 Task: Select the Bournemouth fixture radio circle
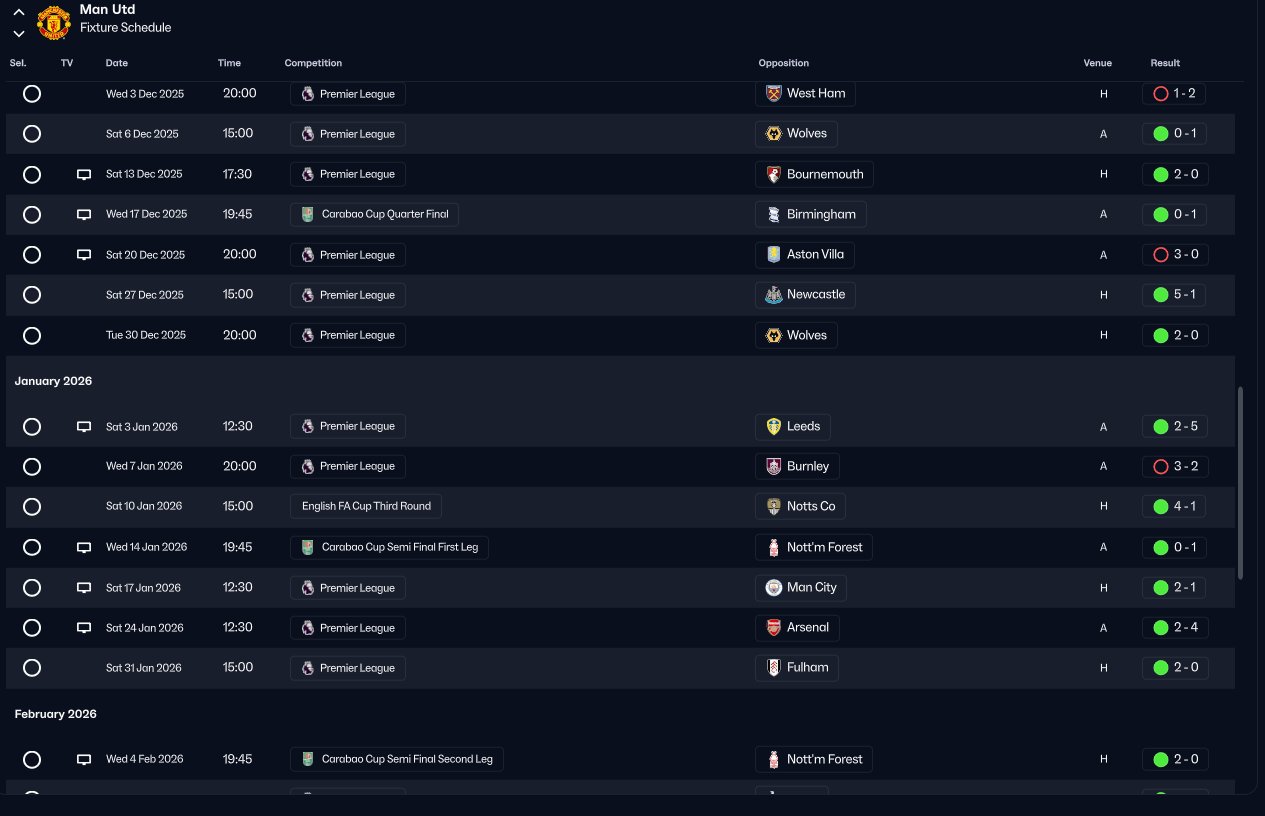(x=32, y=174)
